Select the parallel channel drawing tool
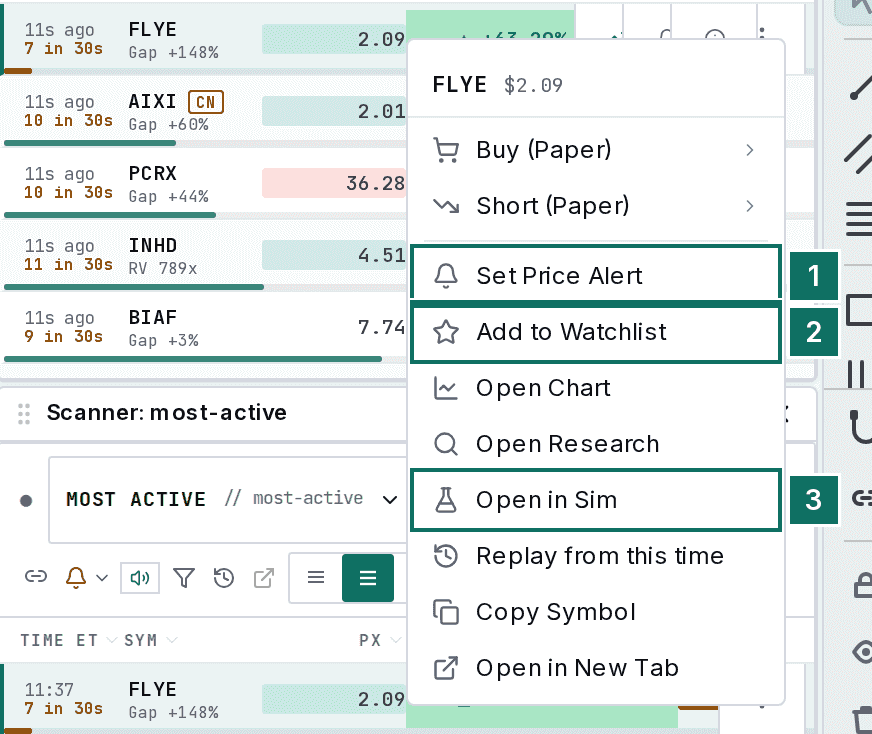Image resolution: width=872 pixels, height=734 pixels. [x=859, y=154]
